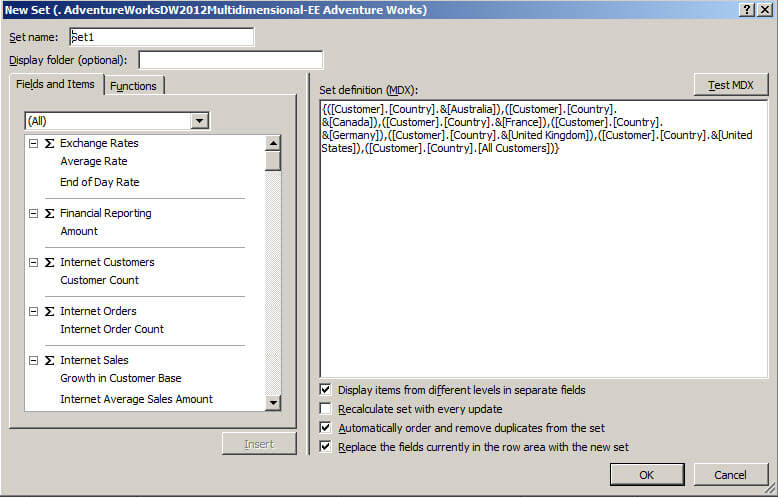Uncheck Display items from different levels
Image resolution: width=778 pixels, height=498 pixels.
[x=325, y=390]
